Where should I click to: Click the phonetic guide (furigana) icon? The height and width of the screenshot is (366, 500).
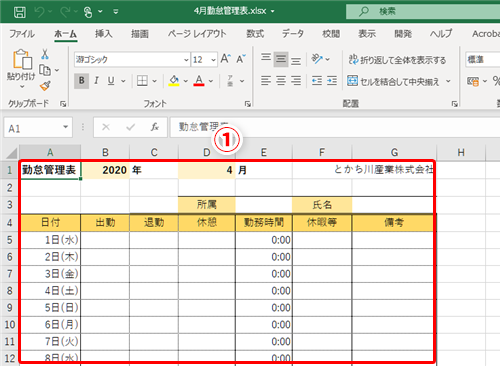point(230,81)
